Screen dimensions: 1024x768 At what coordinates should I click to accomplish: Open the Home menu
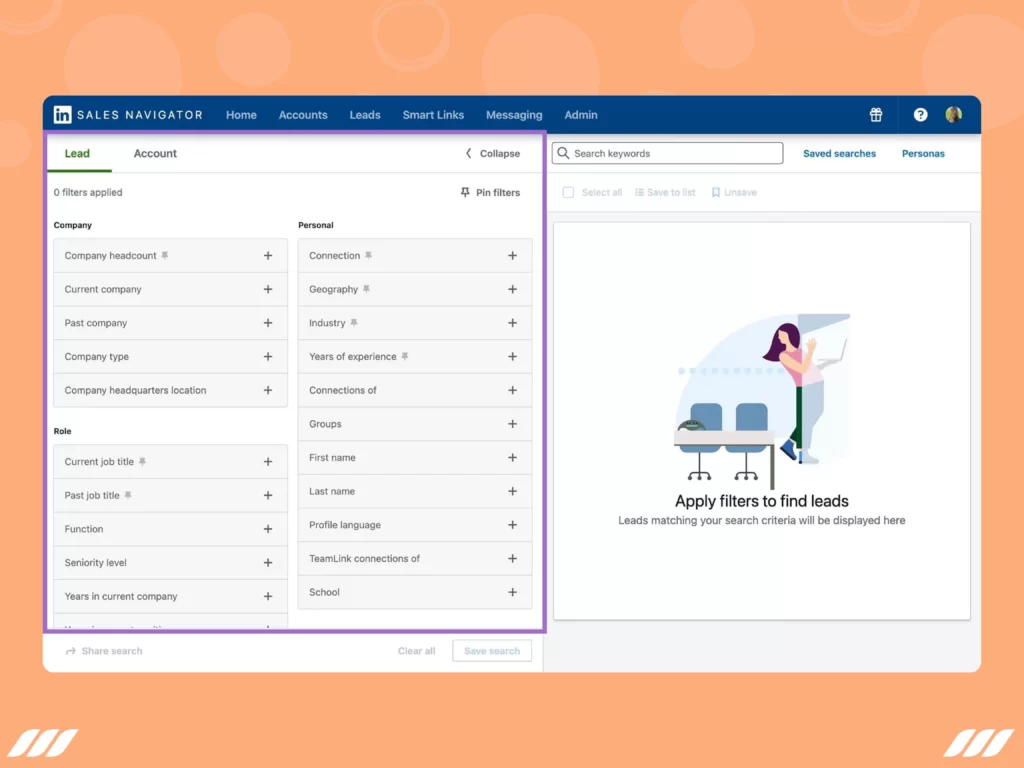241,115
